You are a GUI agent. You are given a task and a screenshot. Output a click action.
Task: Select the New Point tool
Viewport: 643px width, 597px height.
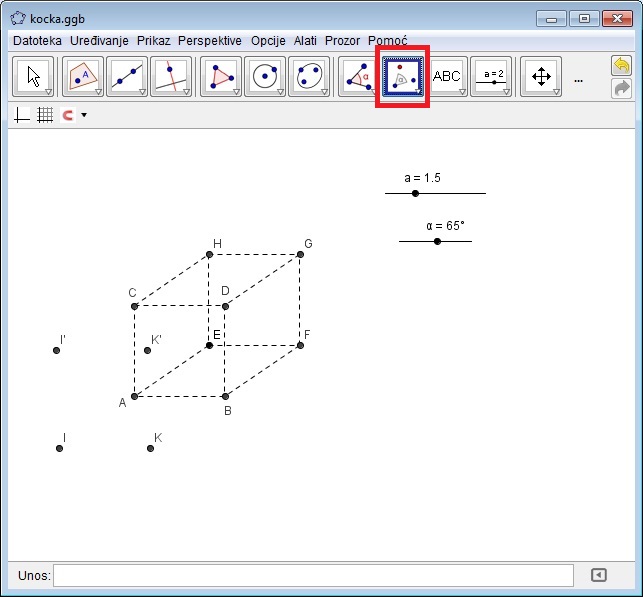point(83,77)
